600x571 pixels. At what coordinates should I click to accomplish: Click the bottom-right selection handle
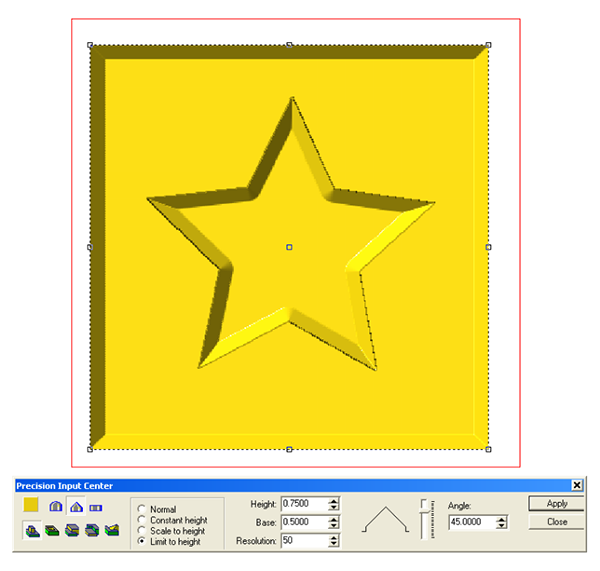coord(488,449)
